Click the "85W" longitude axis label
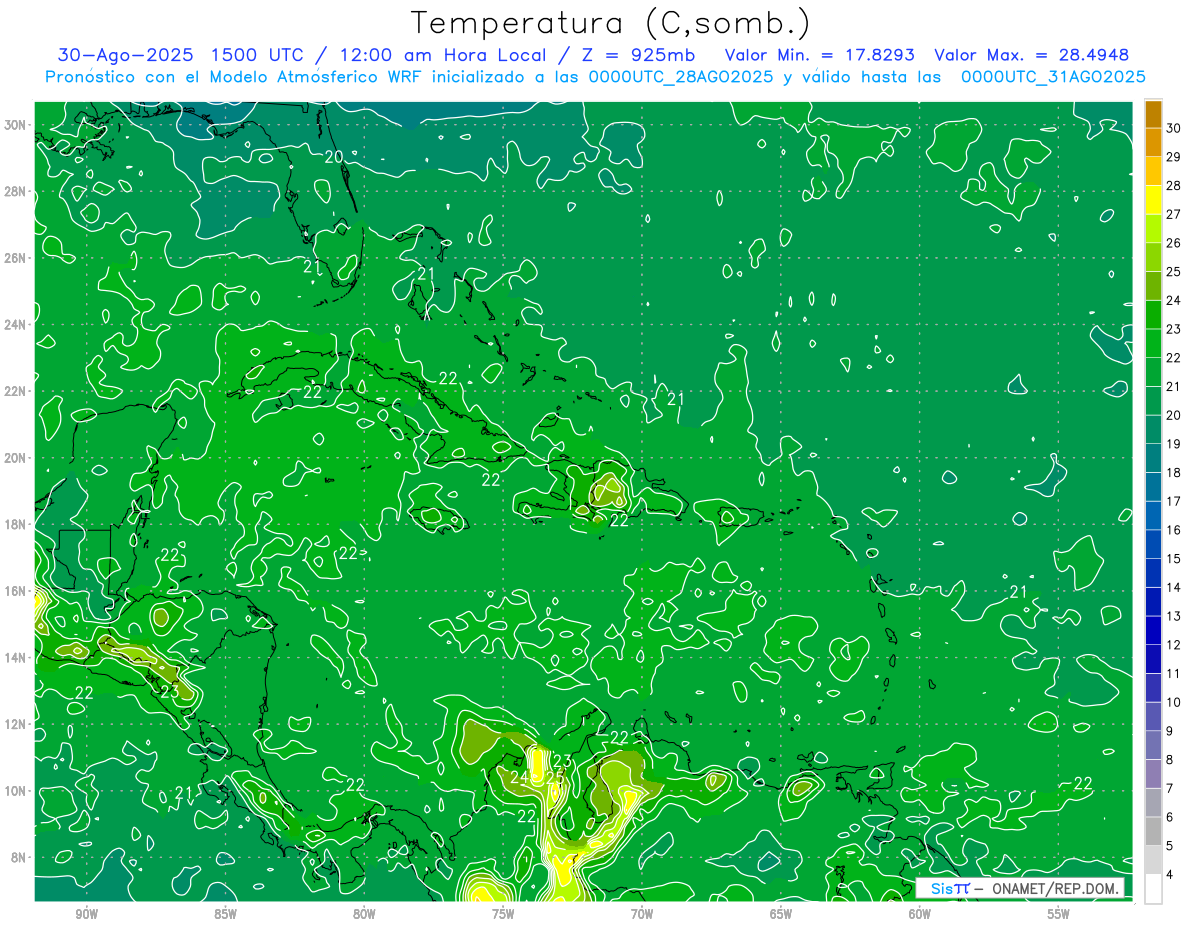 coord(225,915)
